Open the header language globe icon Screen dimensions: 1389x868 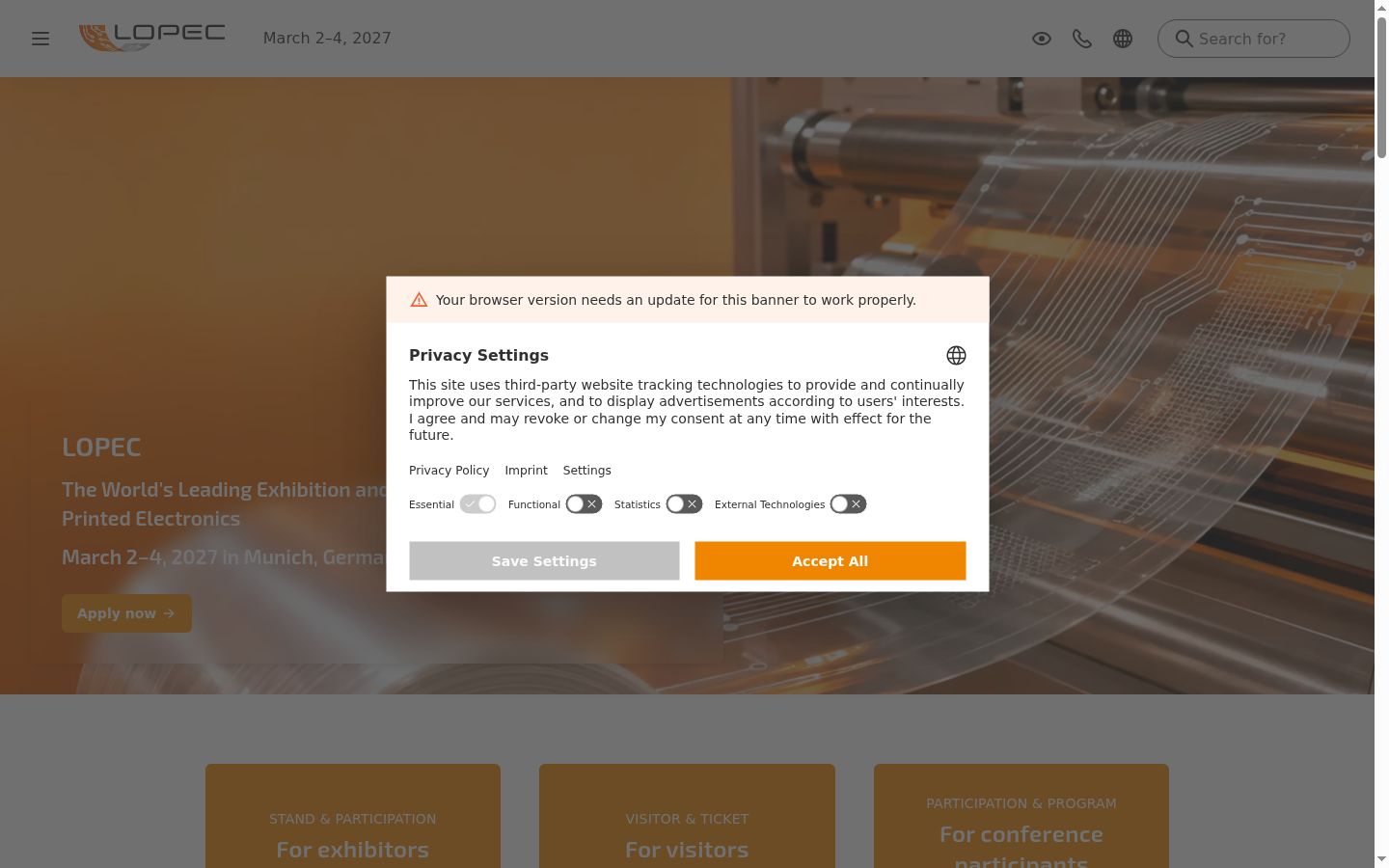click(1123, 39)
